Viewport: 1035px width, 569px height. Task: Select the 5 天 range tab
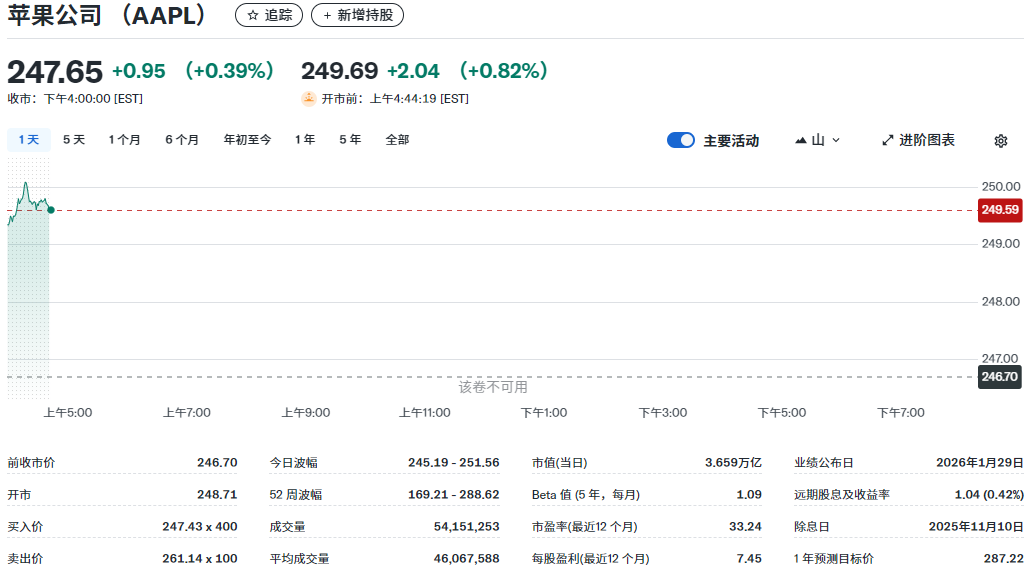(74, 140)
